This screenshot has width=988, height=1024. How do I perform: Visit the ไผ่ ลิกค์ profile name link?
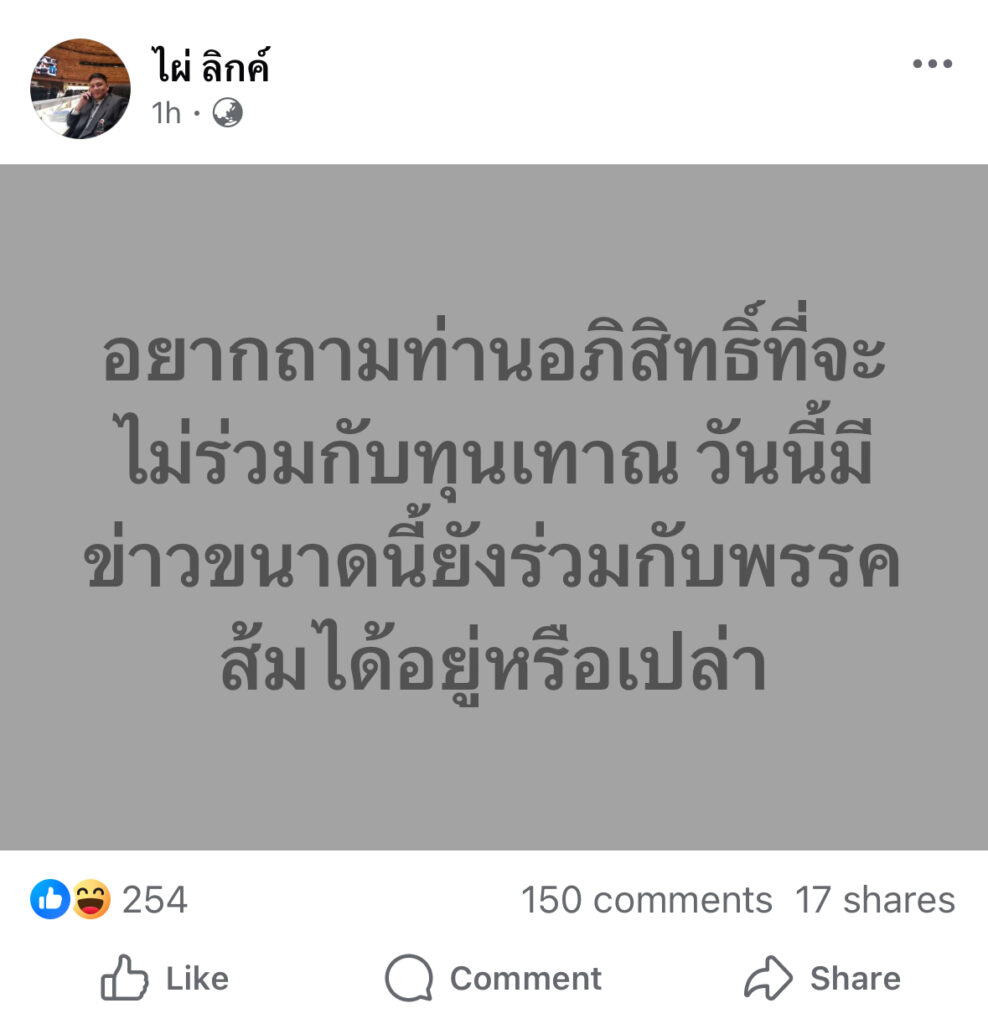pos(210,65)
